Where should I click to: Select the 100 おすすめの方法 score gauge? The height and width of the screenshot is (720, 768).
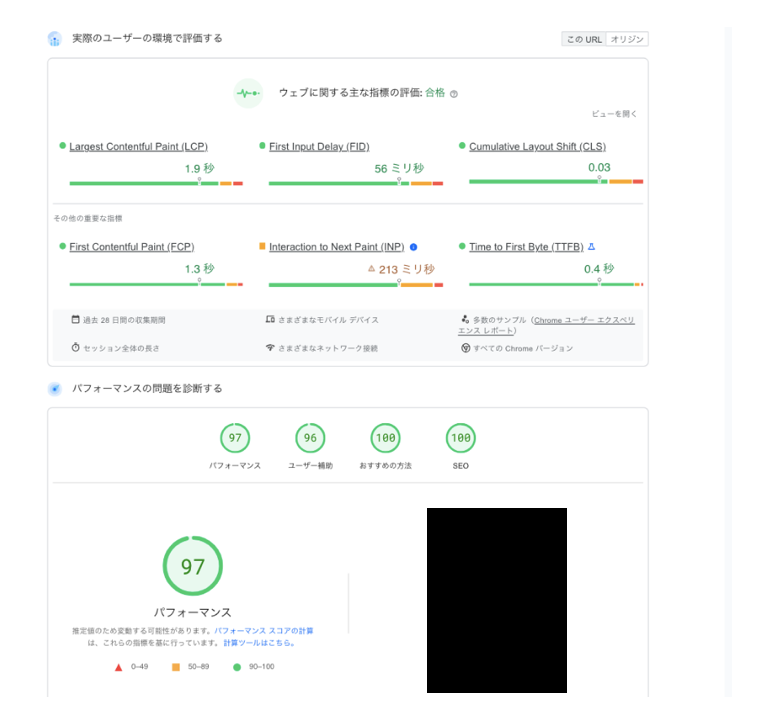[385, 438]
